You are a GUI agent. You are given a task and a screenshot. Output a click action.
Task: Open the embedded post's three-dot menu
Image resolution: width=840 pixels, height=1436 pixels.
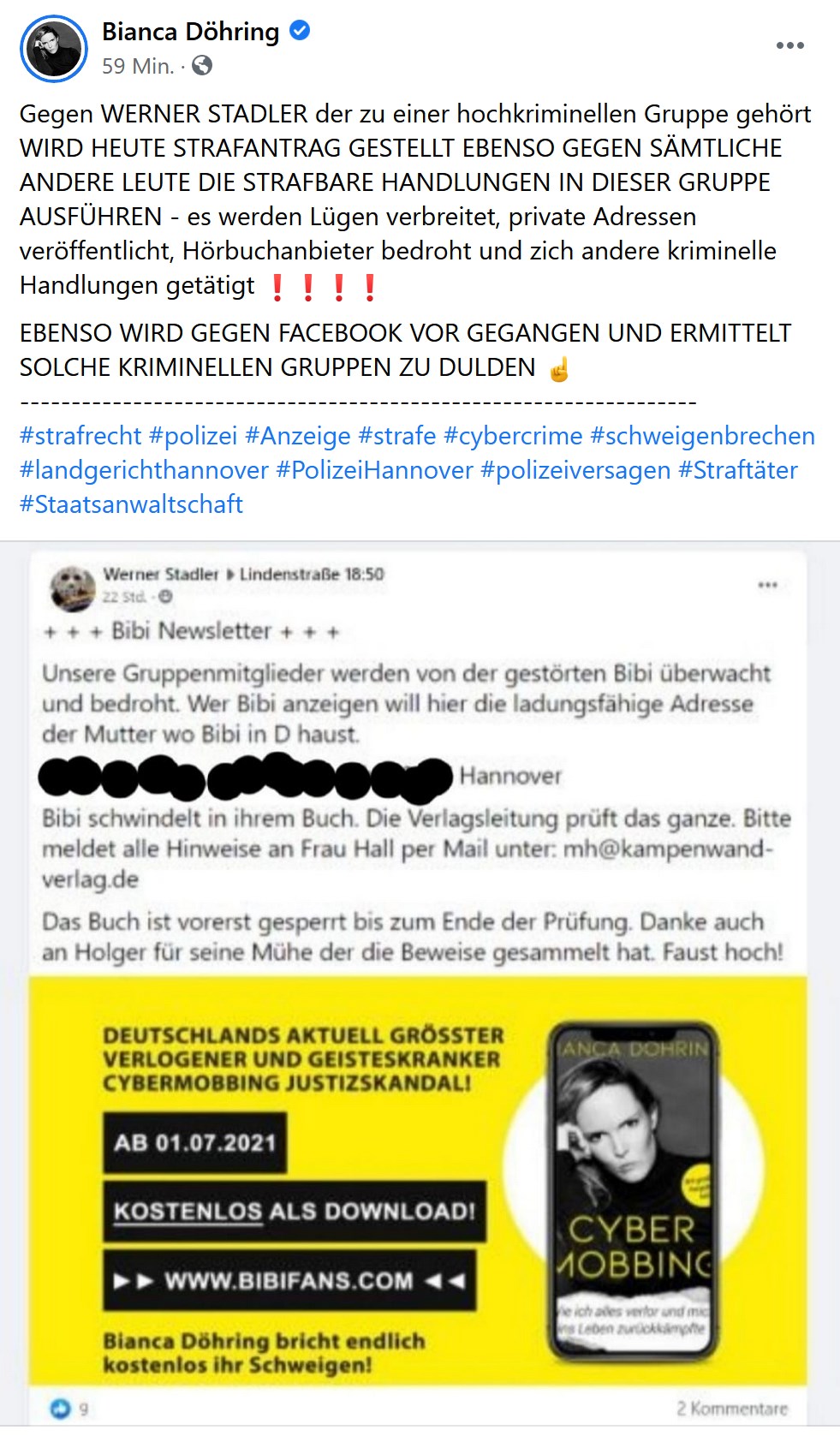(x=767, y=585)
